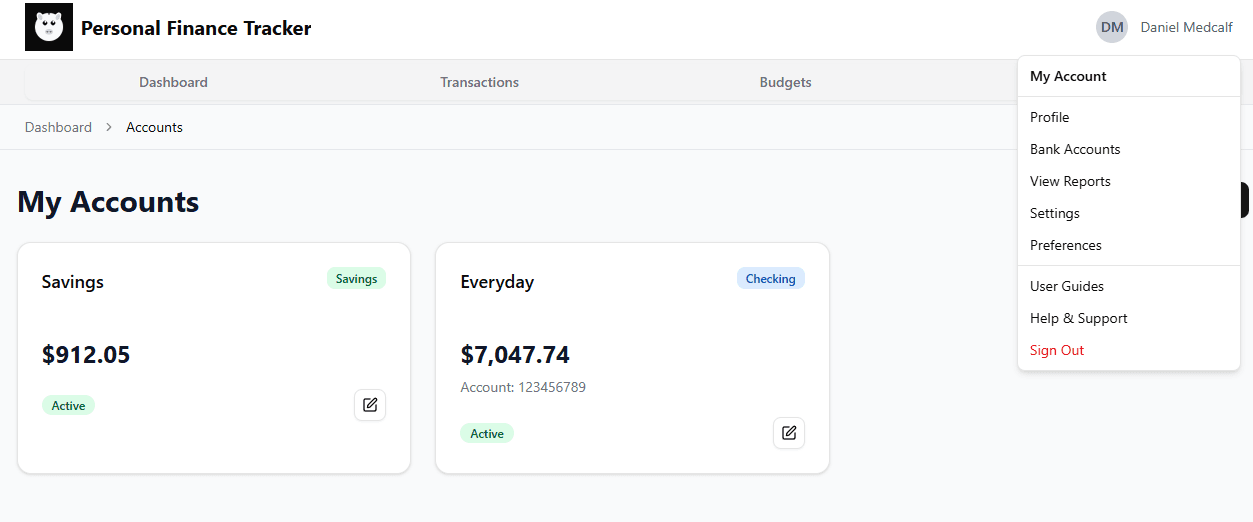1253x522 pixels.
Task: Click the Checking badge on Everyday card
Action: 770,279
